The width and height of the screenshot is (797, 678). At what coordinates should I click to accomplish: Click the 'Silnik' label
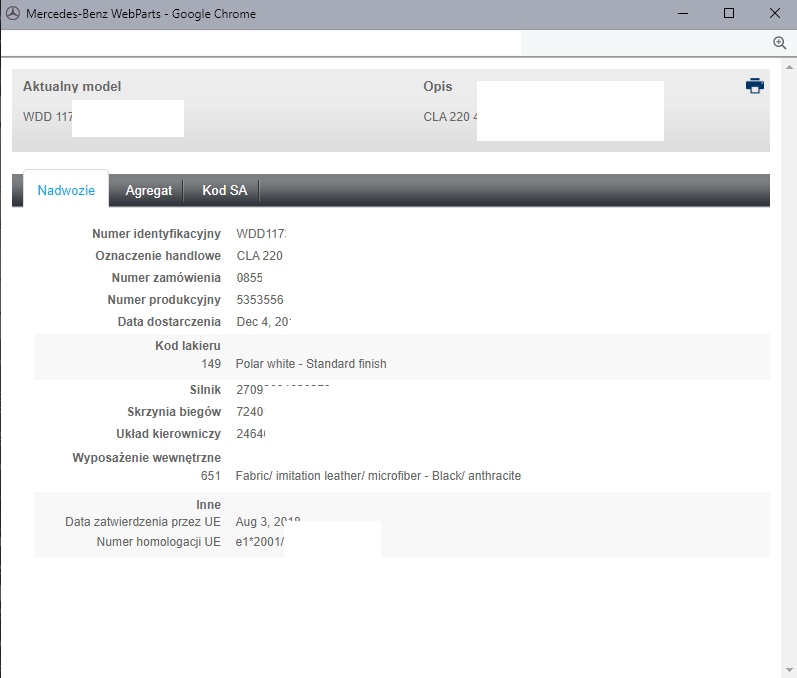tap(205, 390)
